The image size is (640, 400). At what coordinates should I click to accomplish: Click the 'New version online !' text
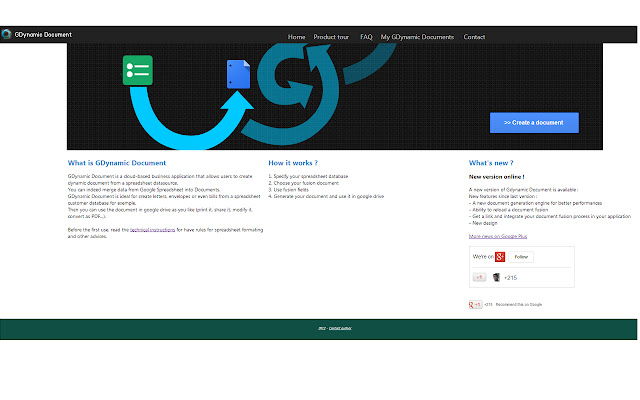click(496, 177)
